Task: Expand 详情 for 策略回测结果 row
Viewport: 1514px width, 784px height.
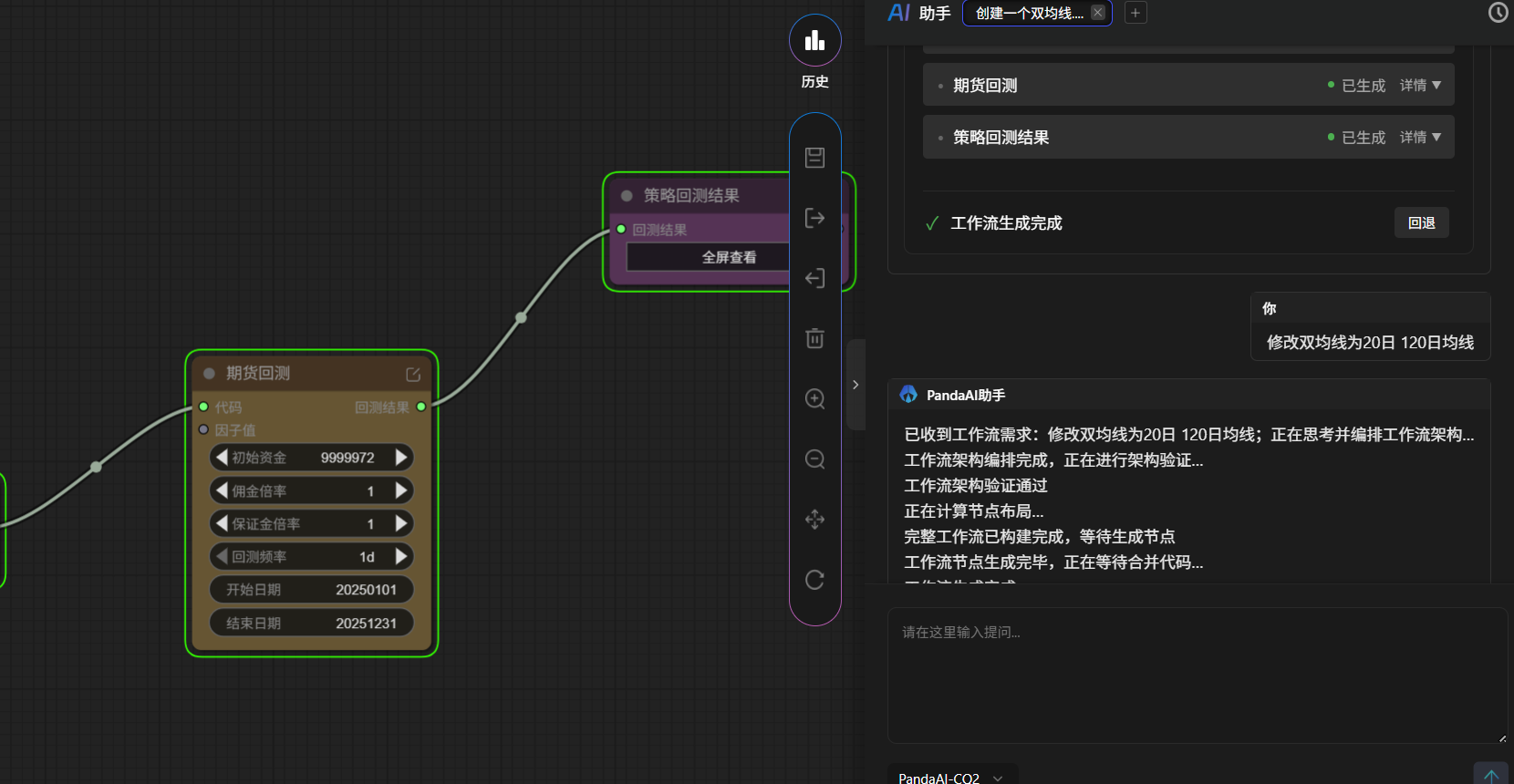Action: (1421, 138)
